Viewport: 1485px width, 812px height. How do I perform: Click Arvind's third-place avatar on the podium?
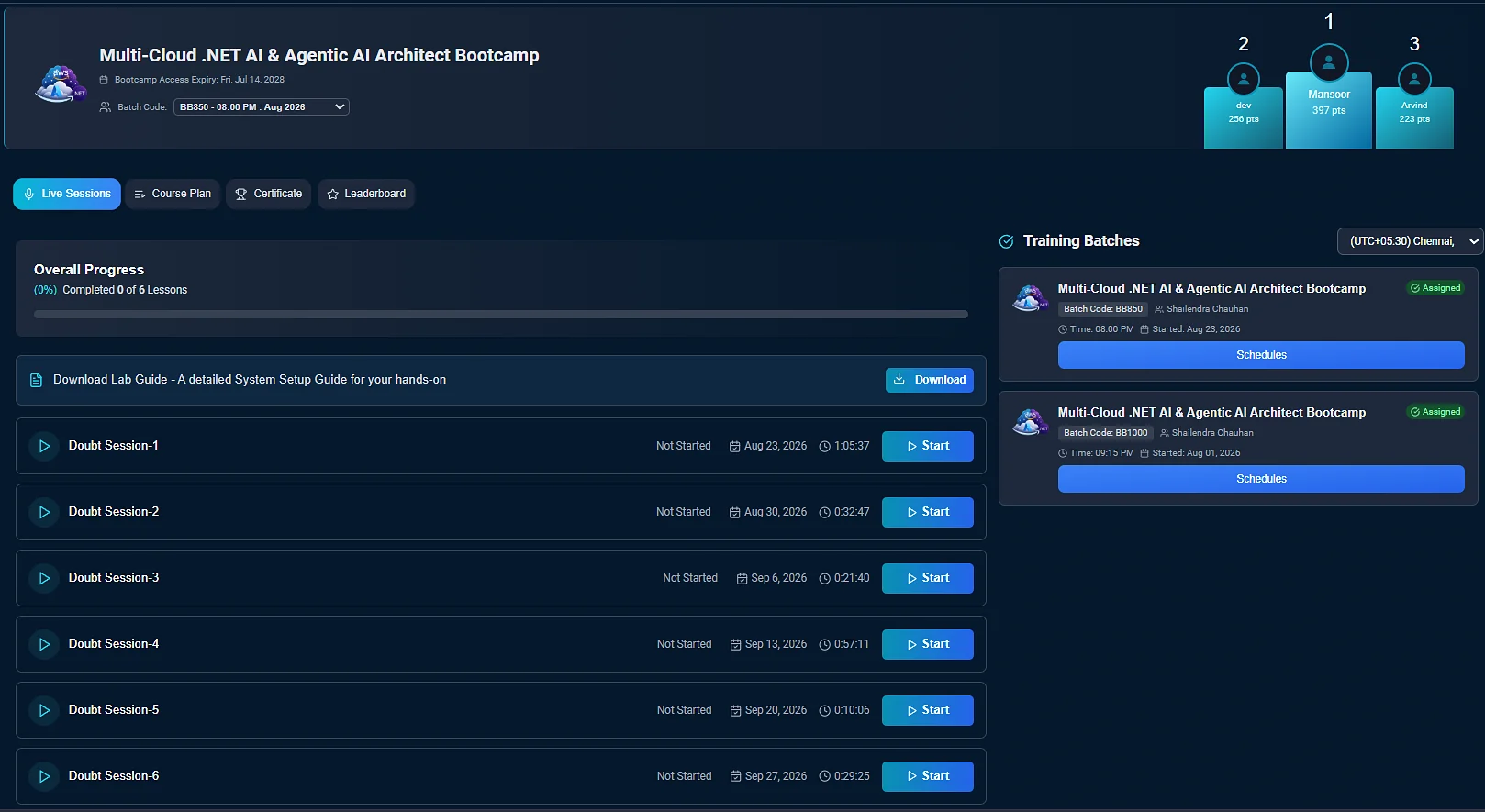[1414, 79]
